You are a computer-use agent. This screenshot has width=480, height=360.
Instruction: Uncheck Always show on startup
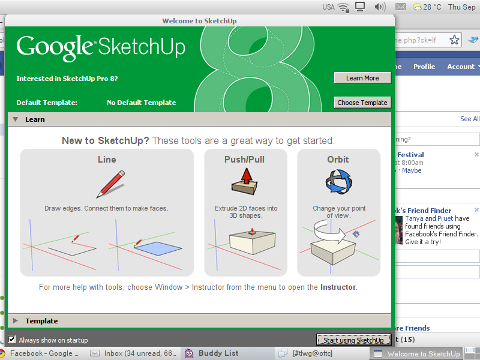tap(12, 339)
